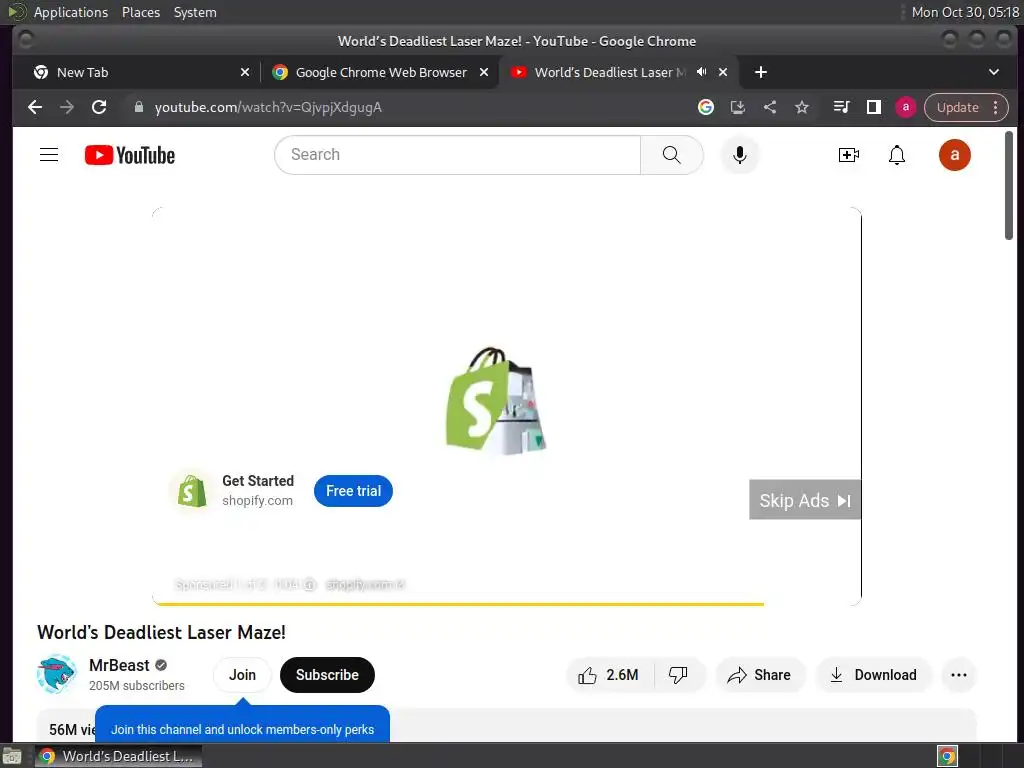Open a new tab with plus button

tap(760, 72)
